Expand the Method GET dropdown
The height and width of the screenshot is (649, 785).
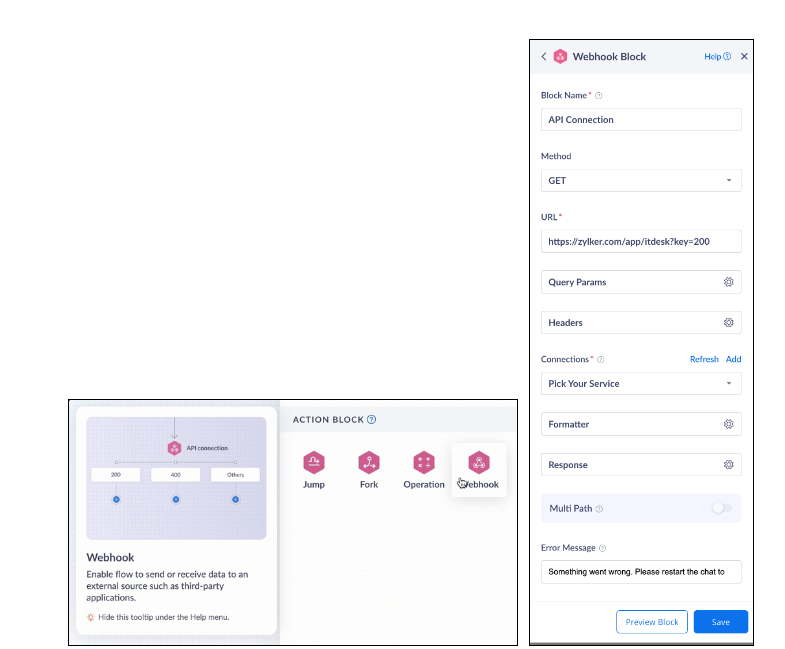[x=640, y=181]
